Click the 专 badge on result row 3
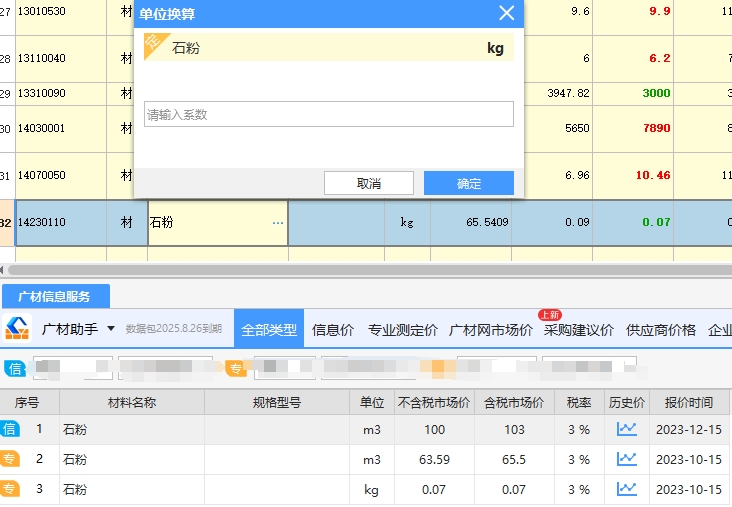This screenshot has height=507, width=732. coord(9,489)
